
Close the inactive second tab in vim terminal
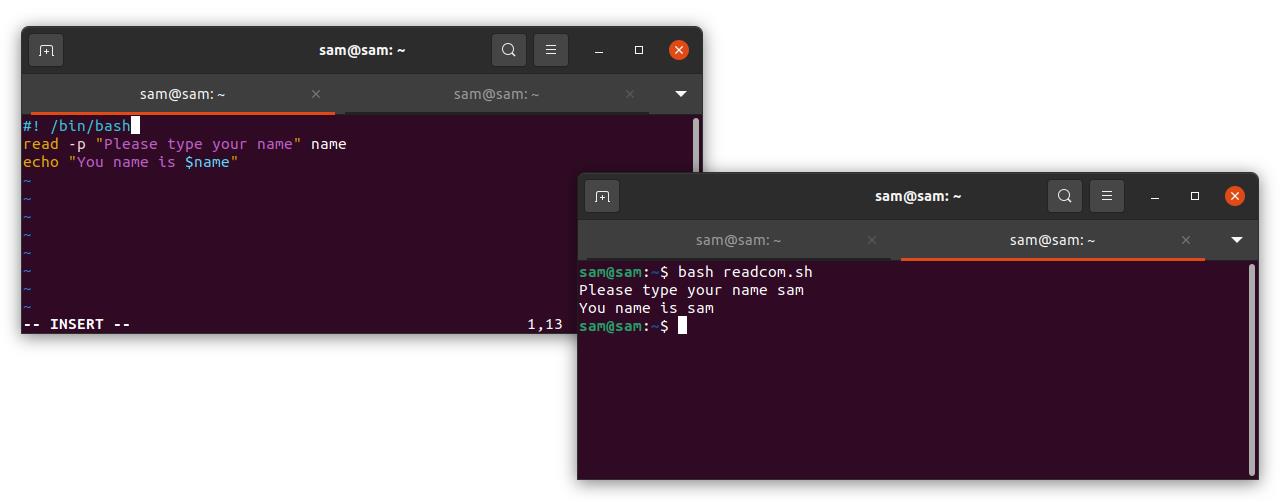pos(630,94)
